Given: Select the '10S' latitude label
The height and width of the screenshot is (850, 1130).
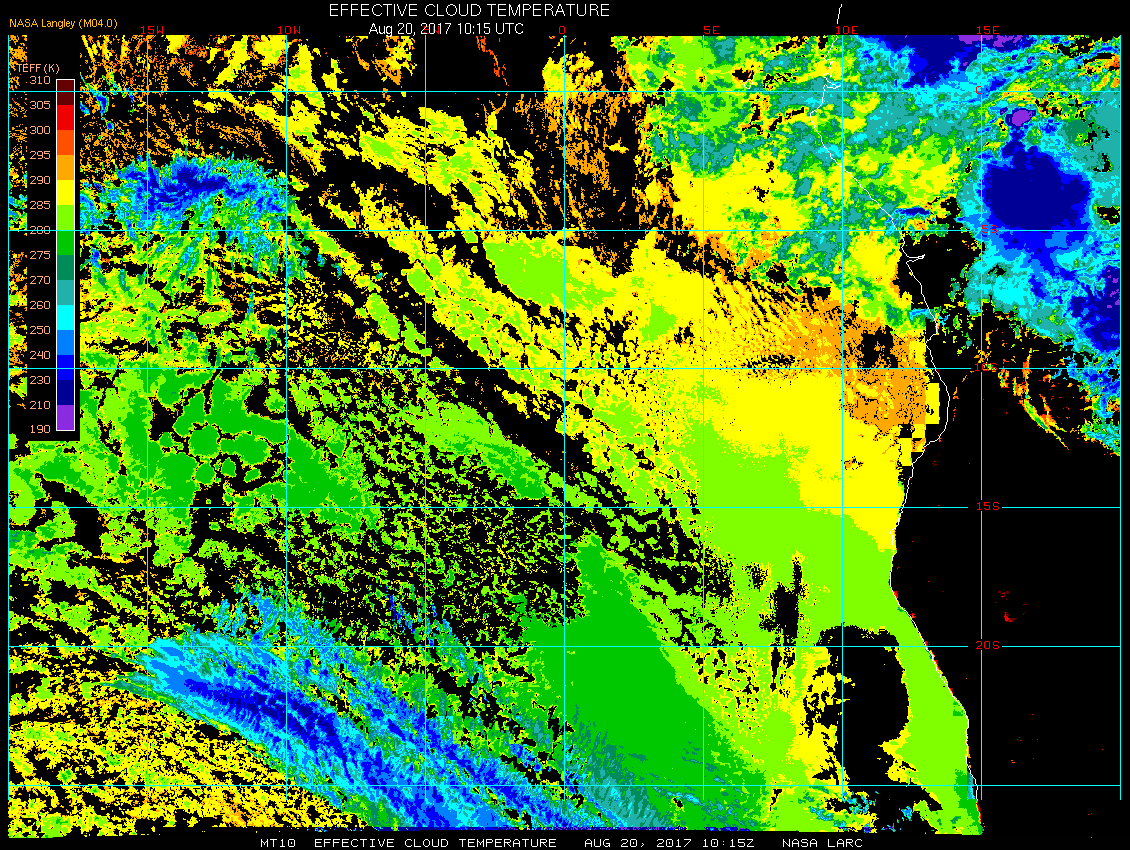Looking at the screenshot, I should coord(988,368).
